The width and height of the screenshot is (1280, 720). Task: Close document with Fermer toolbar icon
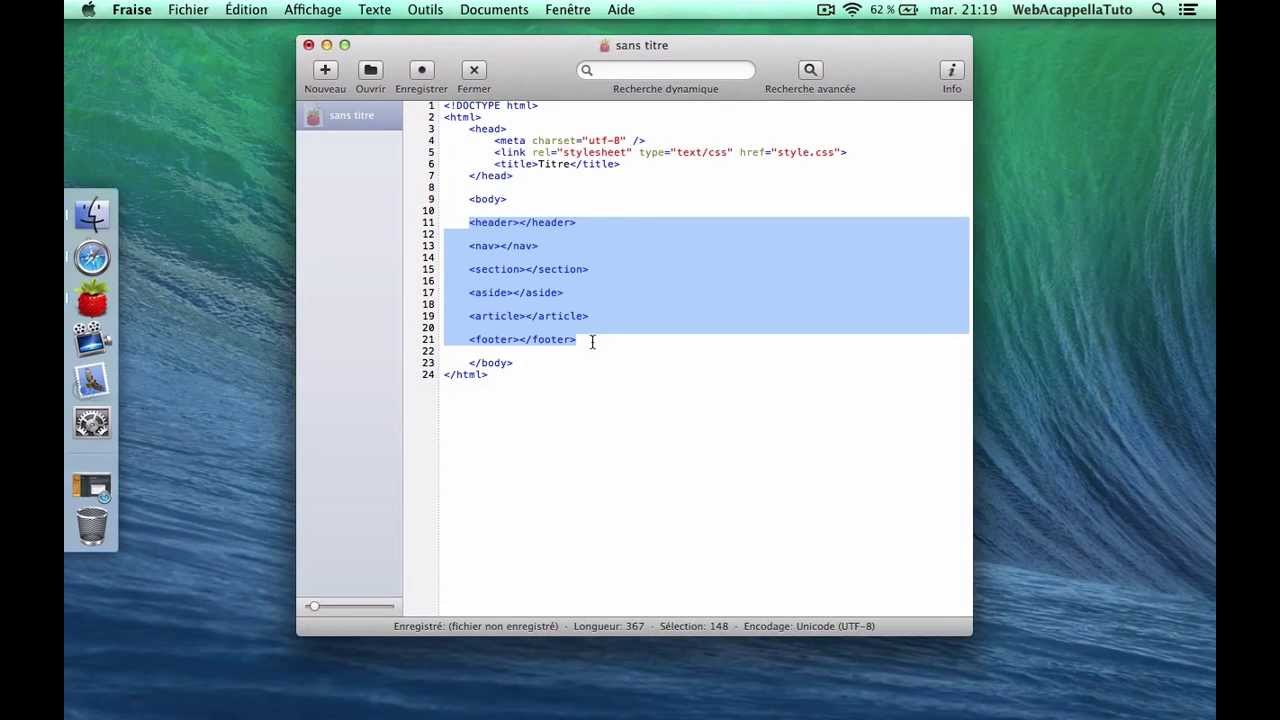474,70
